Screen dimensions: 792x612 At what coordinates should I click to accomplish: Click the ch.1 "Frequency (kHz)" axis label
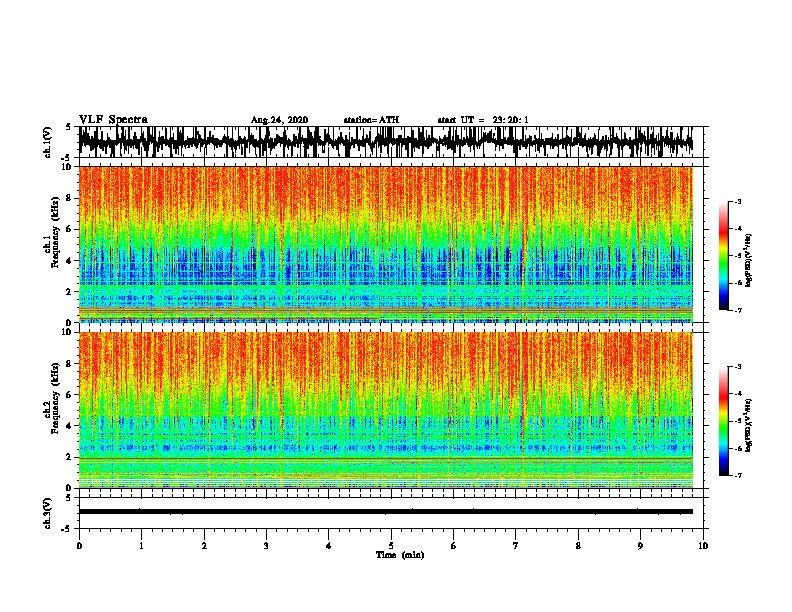click(56, 232)
